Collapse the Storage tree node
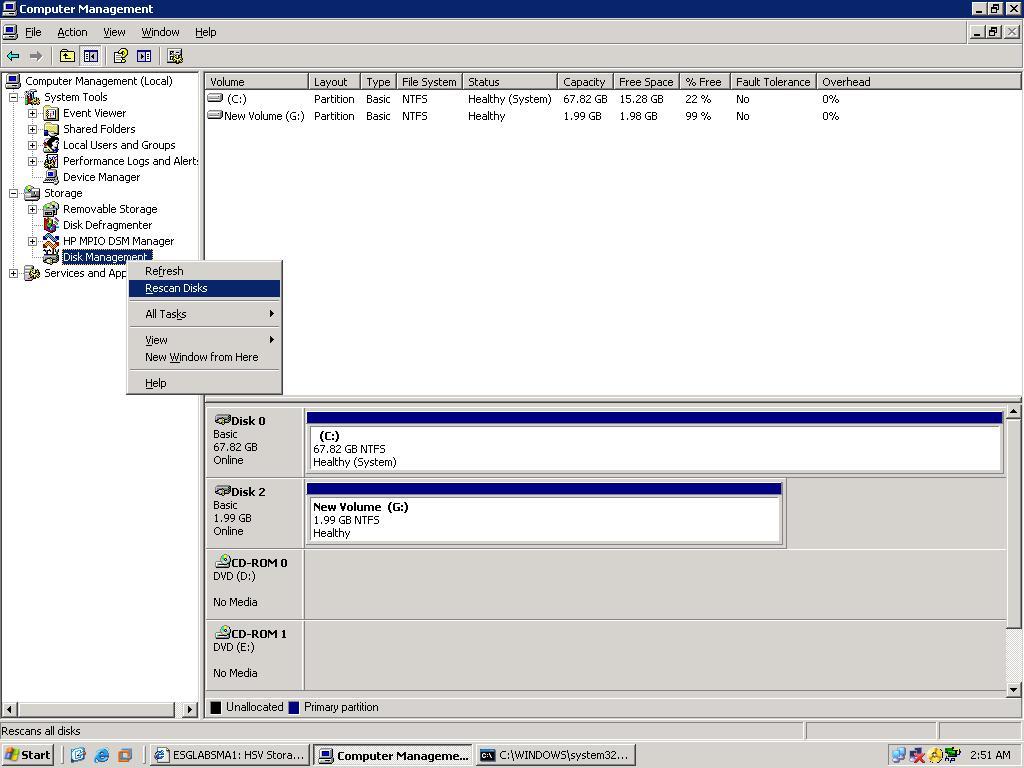The height and width of the screenshot is (768, 1024). [x=14, y=193]
